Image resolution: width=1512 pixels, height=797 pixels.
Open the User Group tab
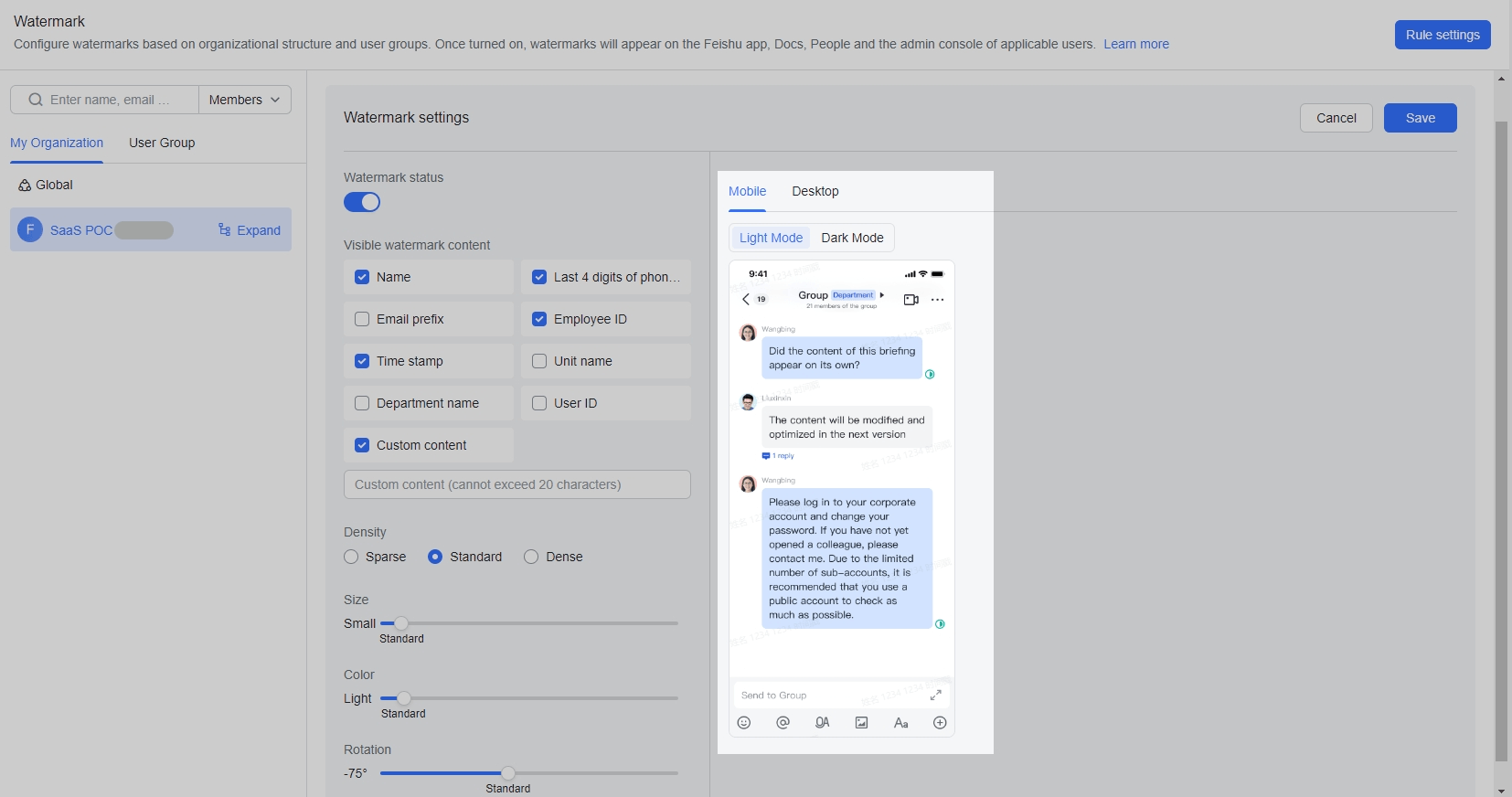[162, 143]
